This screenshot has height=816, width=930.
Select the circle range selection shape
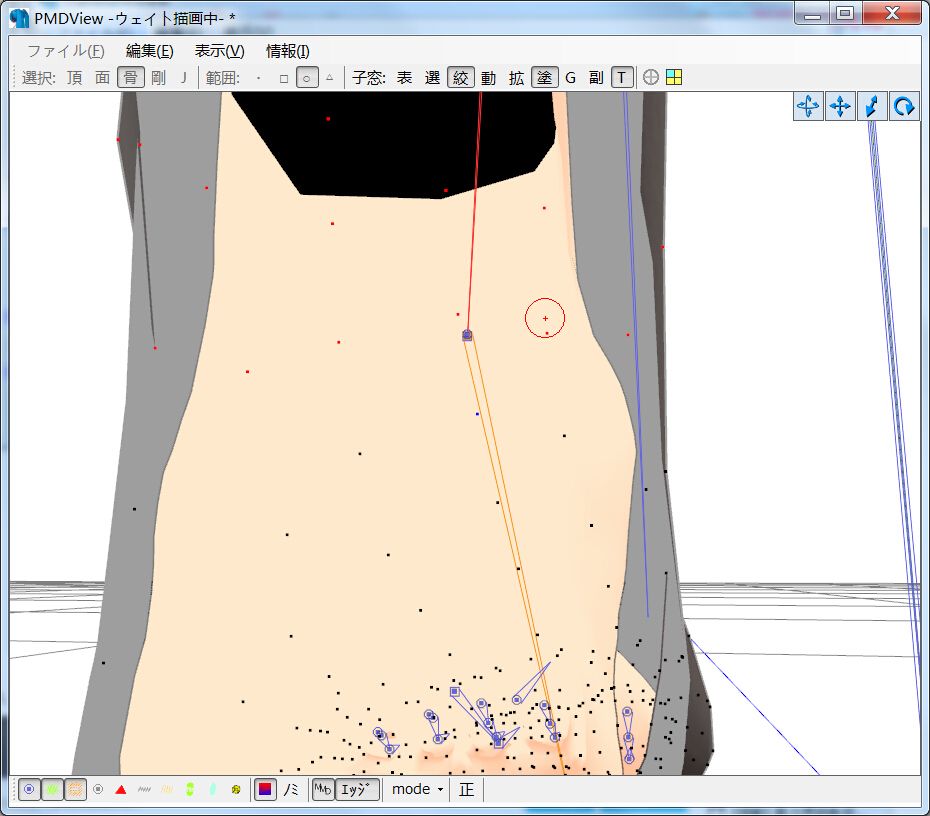click(x=307, y=77)
